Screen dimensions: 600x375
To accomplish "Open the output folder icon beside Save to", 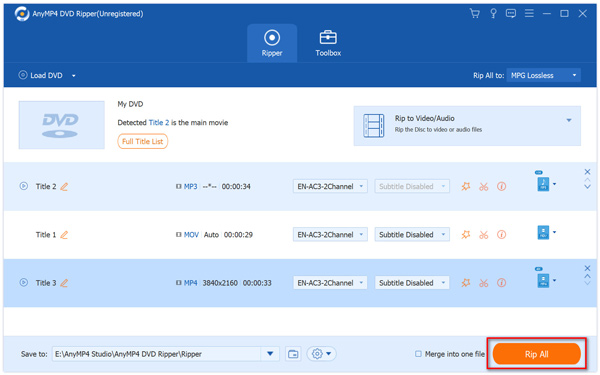I will (x=293, y=354).
